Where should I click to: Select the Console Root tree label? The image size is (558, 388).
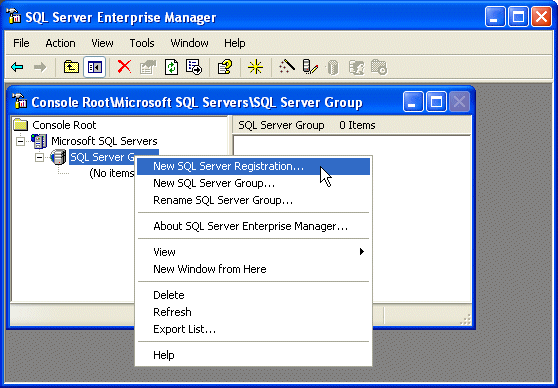(x=64, y=125)
